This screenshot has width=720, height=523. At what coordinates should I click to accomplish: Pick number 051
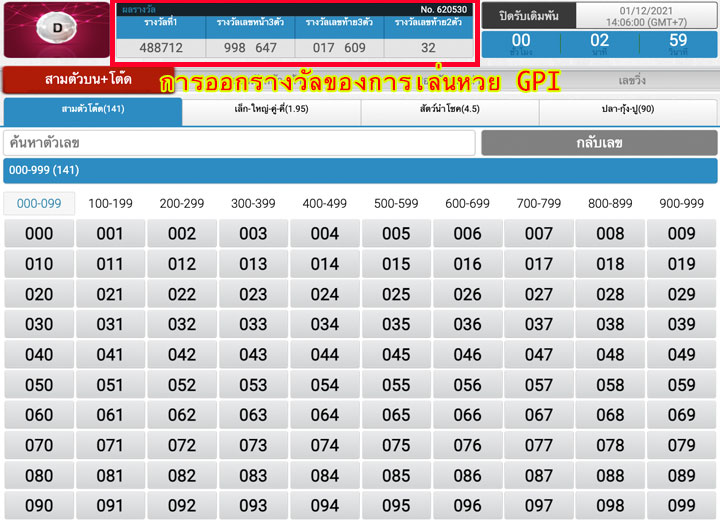click(x=110, y=385)
